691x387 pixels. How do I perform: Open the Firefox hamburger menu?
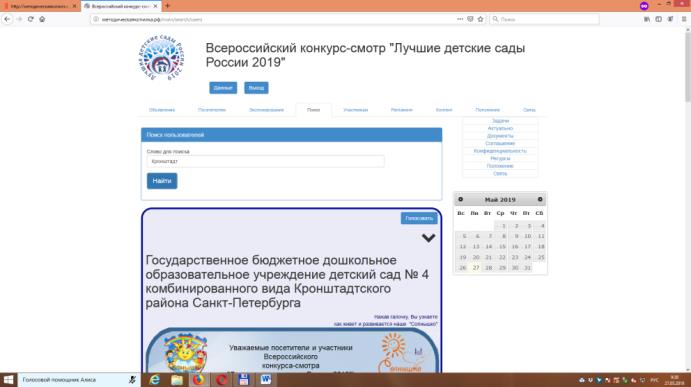point(684,19)
